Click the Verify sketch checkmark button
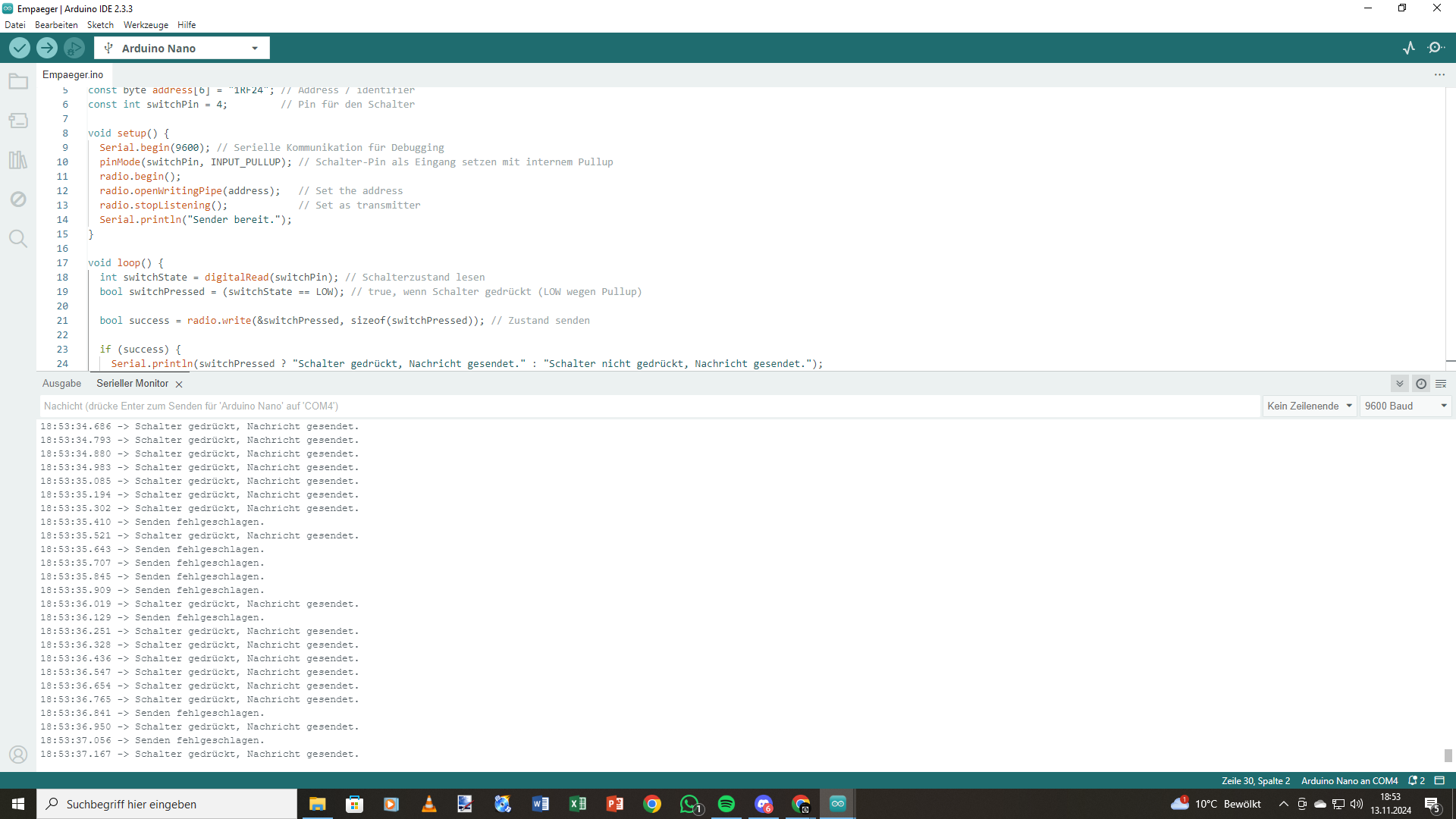Screen dimensions: 1456x819 coord(20,48)
